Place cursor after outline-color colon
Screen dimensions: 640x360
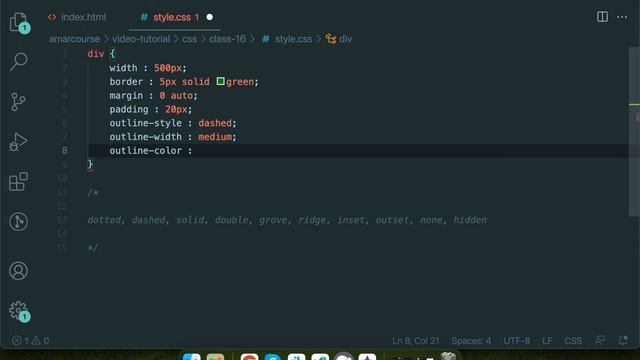point(193,151)
